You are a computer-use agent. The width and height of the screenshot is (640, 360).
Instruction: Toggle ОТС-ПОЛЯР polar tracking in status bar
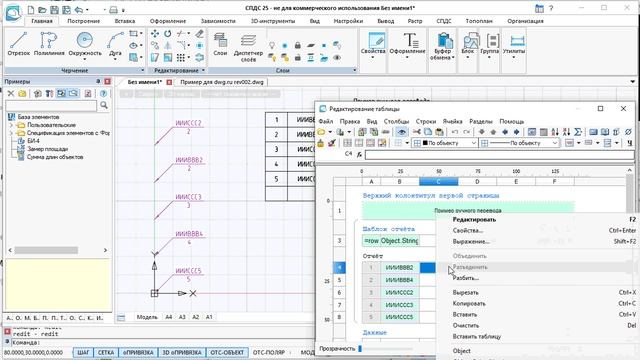[x=269, y=352]
